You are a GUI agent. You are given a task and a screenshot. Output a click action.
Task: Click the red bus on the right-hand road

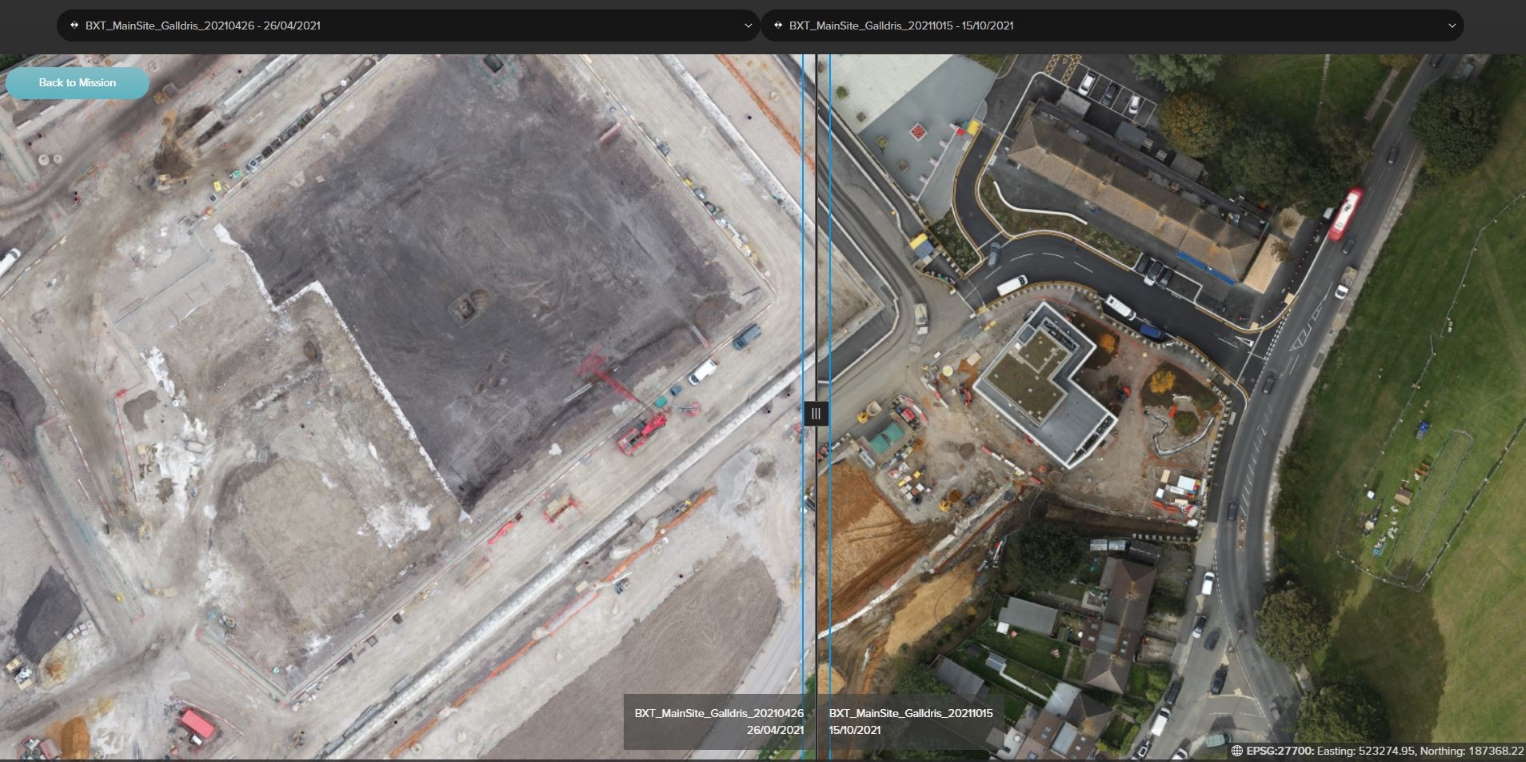(x=1345, y=214)
